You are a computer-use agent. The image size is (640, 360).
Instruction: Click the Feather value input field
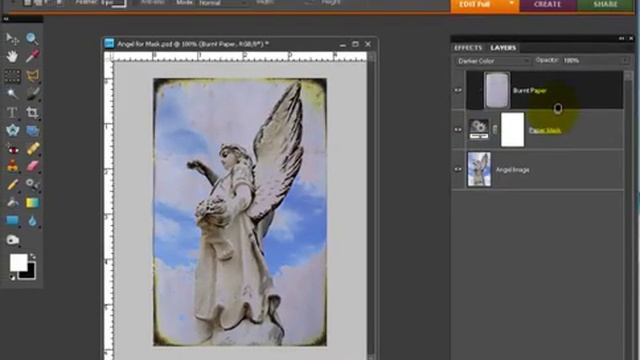click(x=113, y=3)
